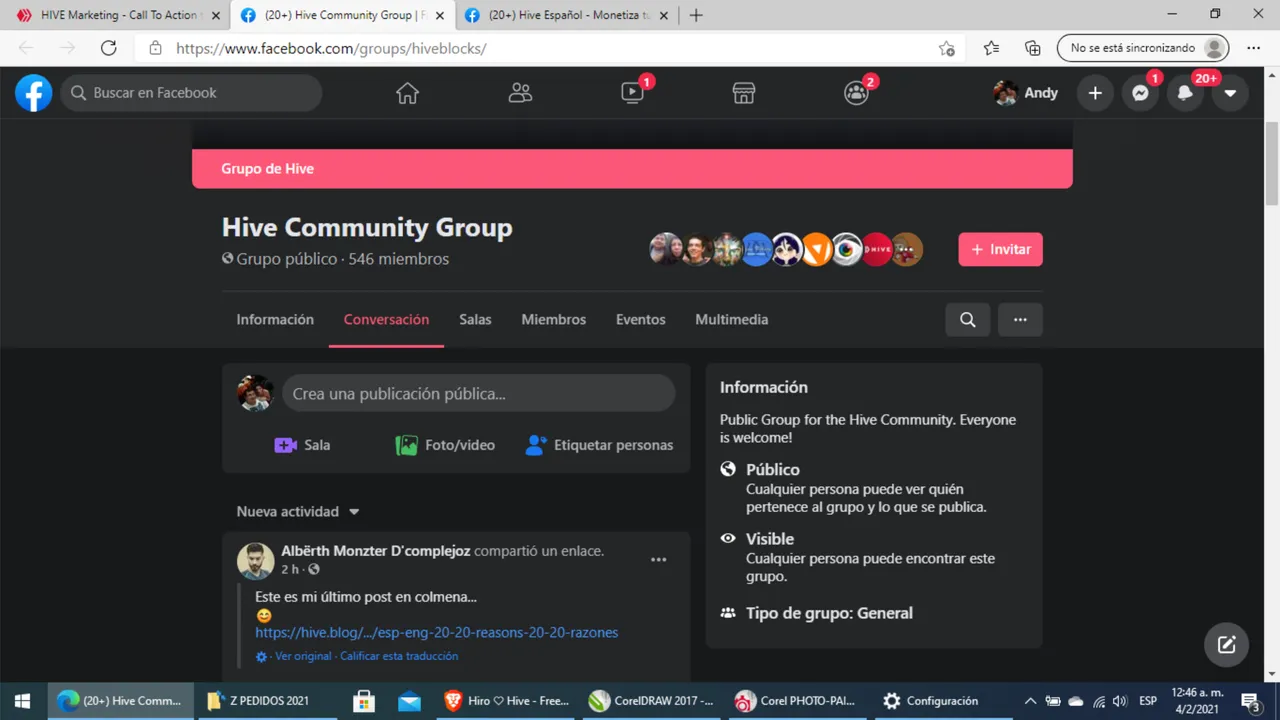This screenshot has height=720, width=1280.
Task: Click the Invitar button
Action: (x=1000, y=249)
